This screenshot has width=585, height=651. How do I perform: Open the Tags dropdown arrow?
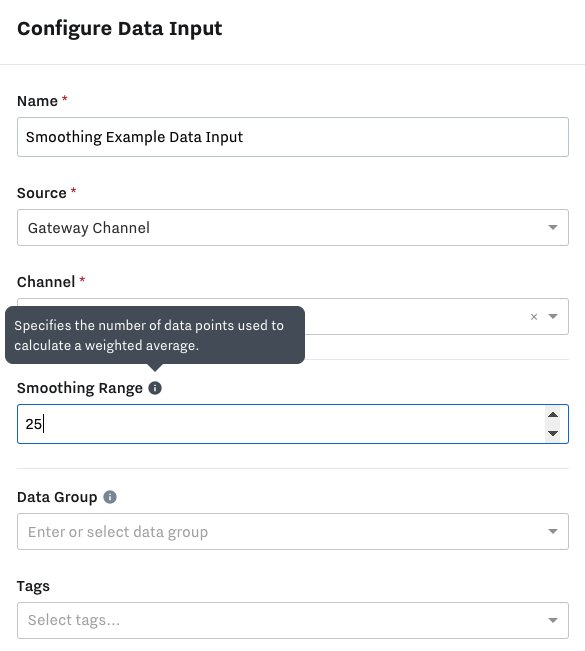(553, 620)
